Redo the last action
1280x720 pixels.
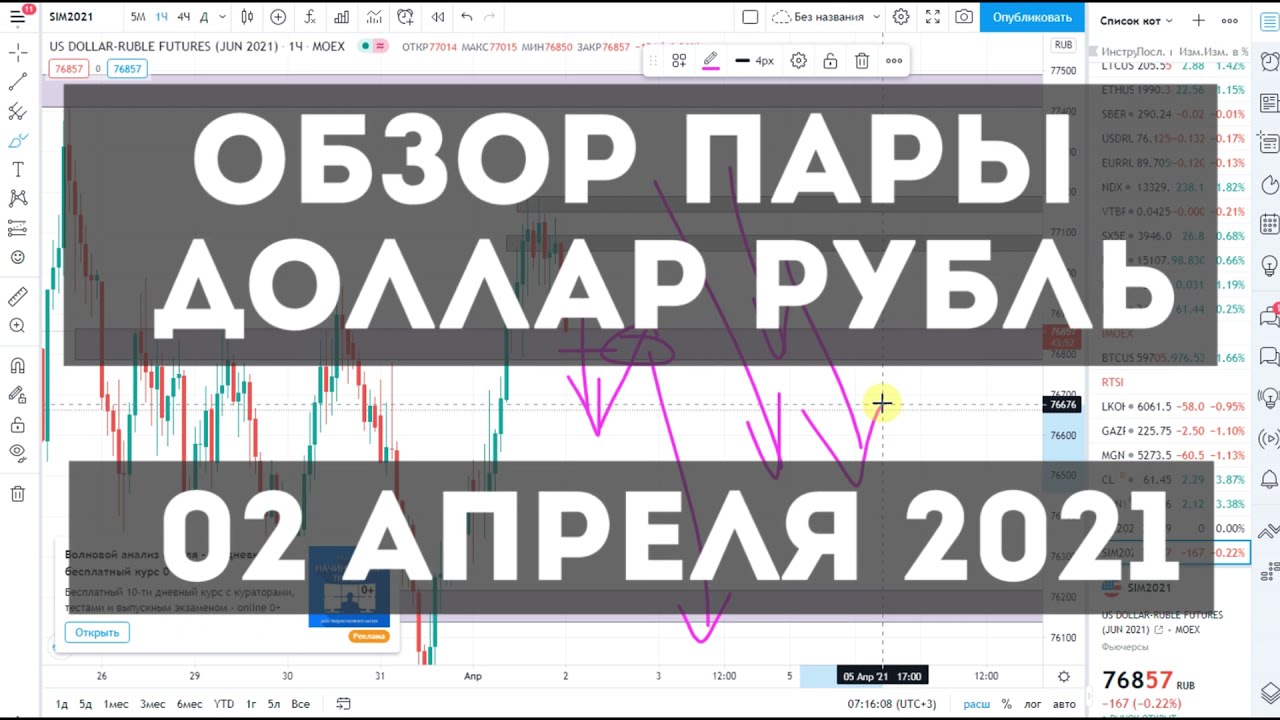(x=489, y=17)
